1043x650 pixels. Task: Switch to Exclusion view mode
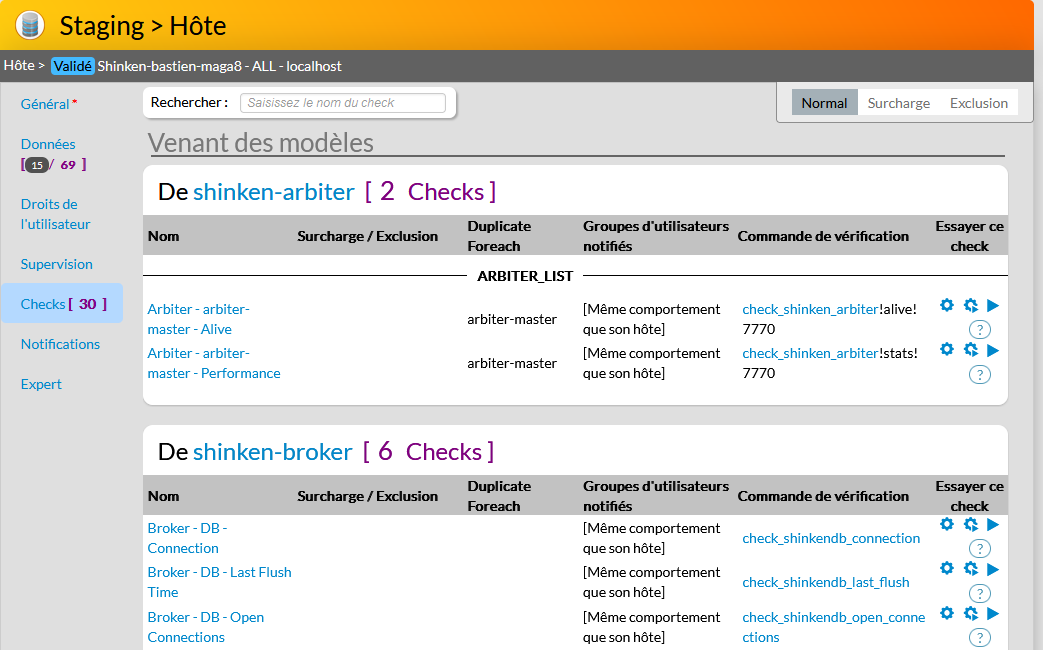click(978, 103)
